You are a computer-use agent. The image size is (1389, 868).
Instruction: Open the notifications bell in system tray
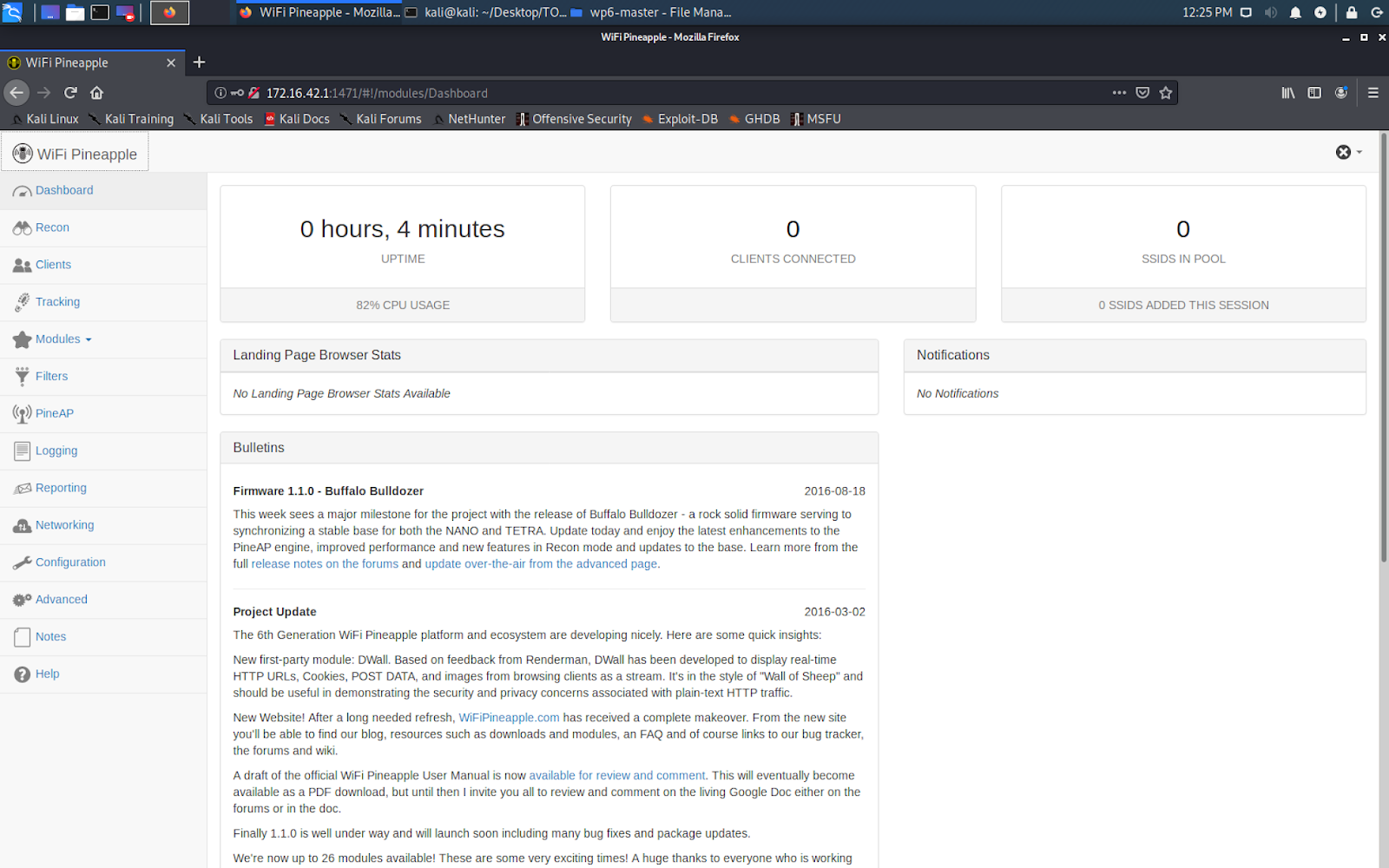(1295, 12)
